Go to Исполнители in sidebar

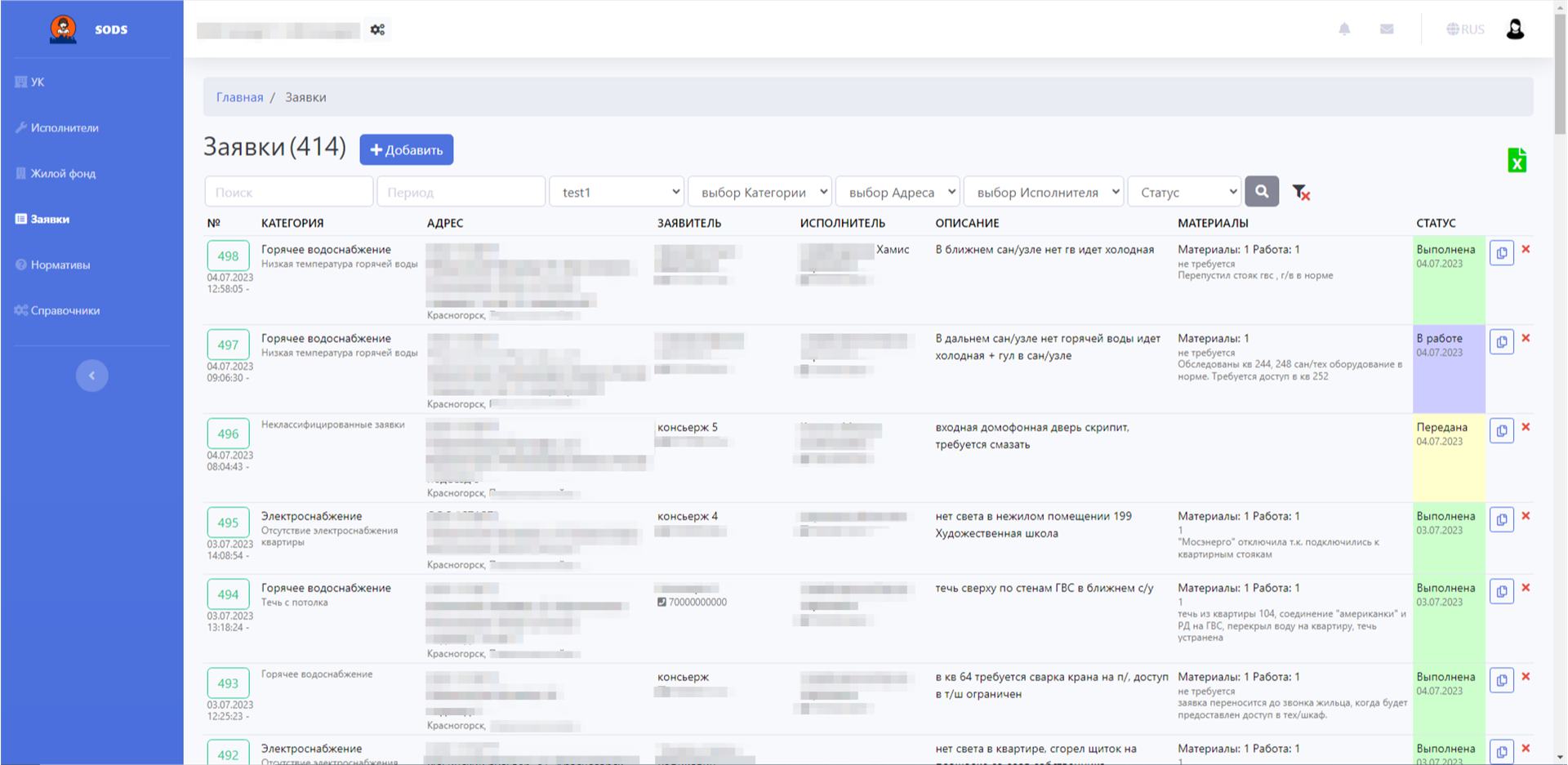[x=65, y=127]
